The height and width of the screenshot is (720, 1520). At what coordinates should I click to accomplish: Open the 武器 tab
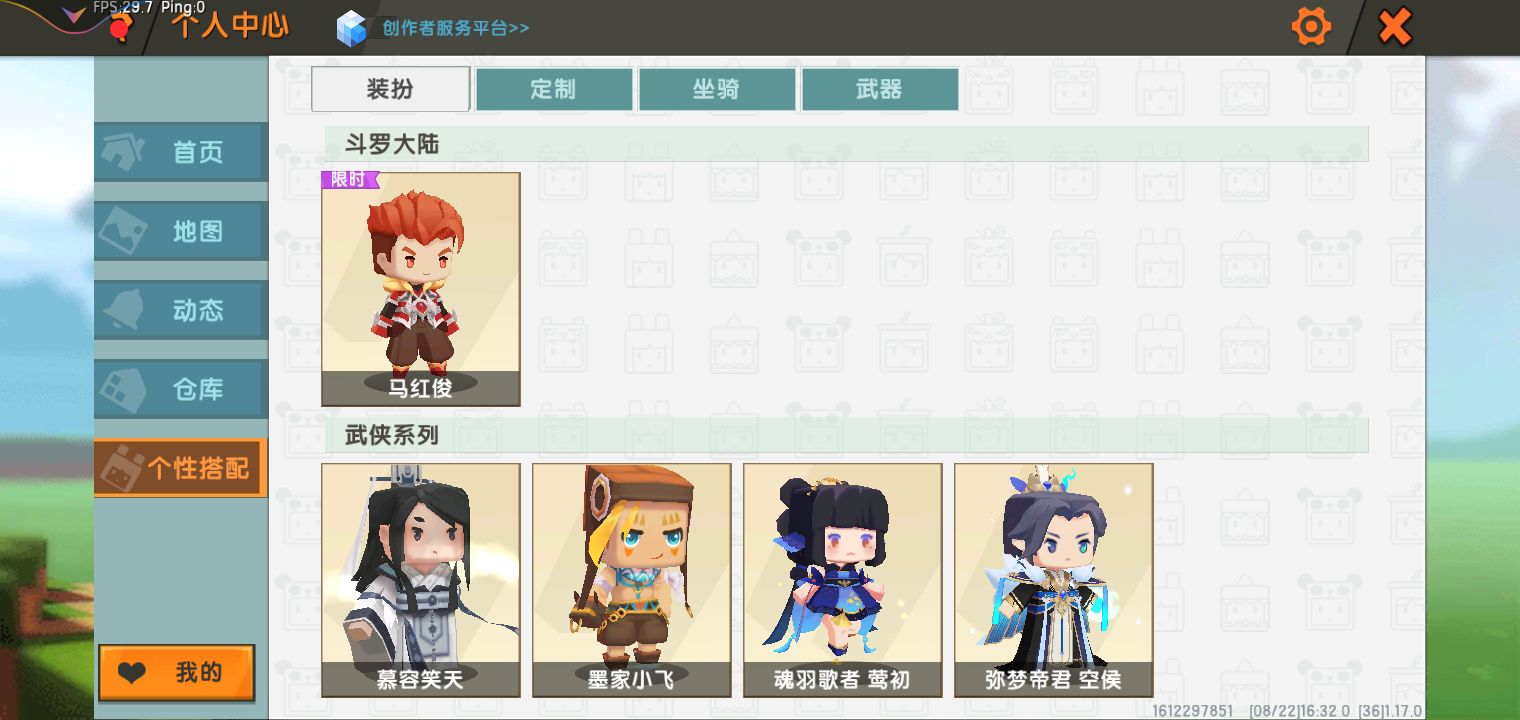pyautogui.click(x=879, y=89)
